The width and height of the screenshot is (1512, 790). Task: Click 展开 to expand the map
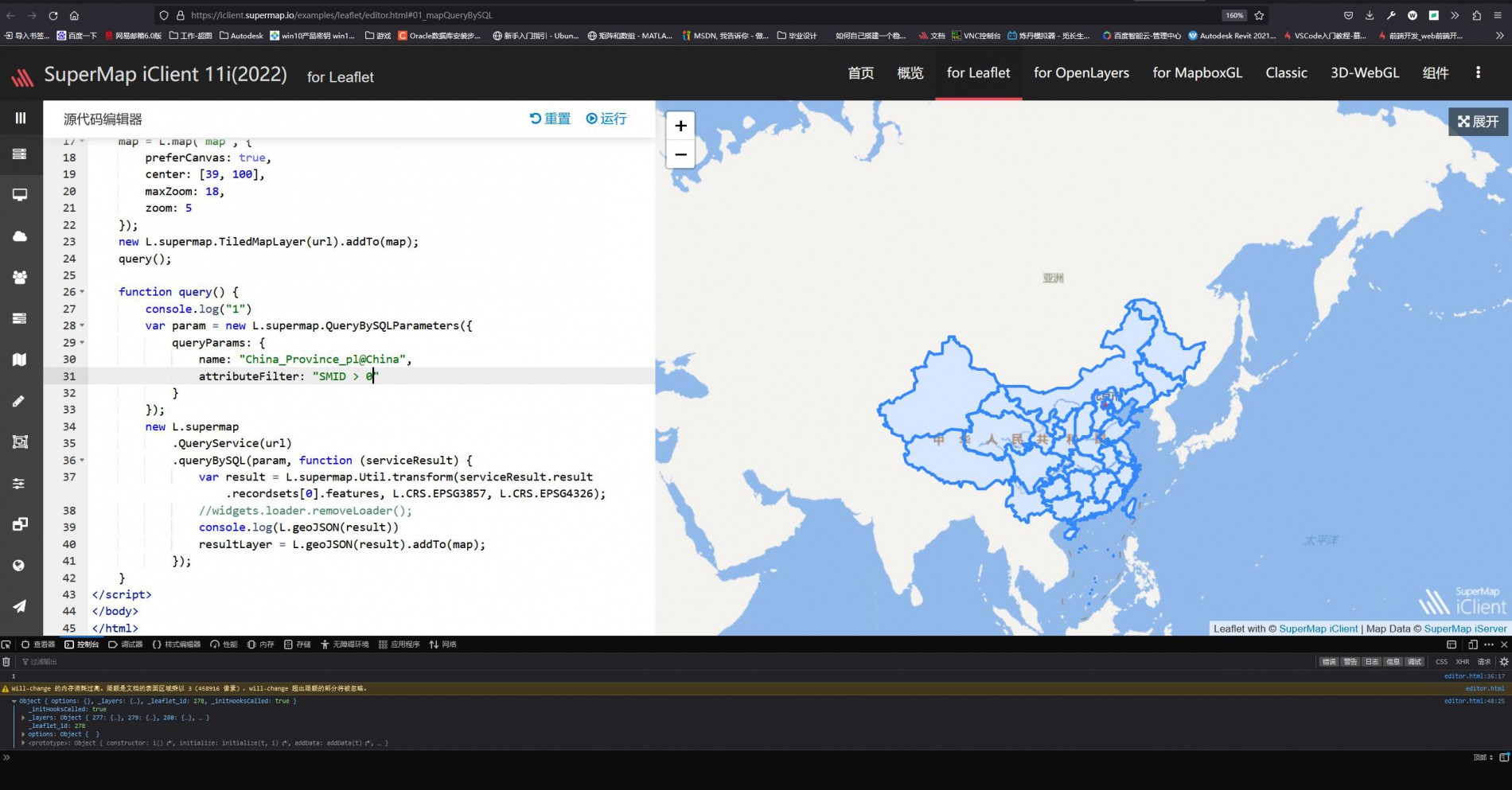pyautogui.click(x=1478, y=122)
